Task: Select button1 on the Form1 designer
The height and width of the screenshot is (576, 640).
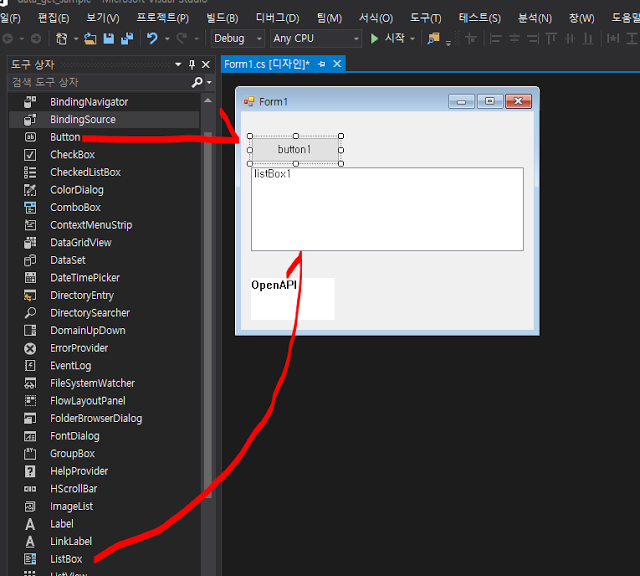Action: pos(295,149)
